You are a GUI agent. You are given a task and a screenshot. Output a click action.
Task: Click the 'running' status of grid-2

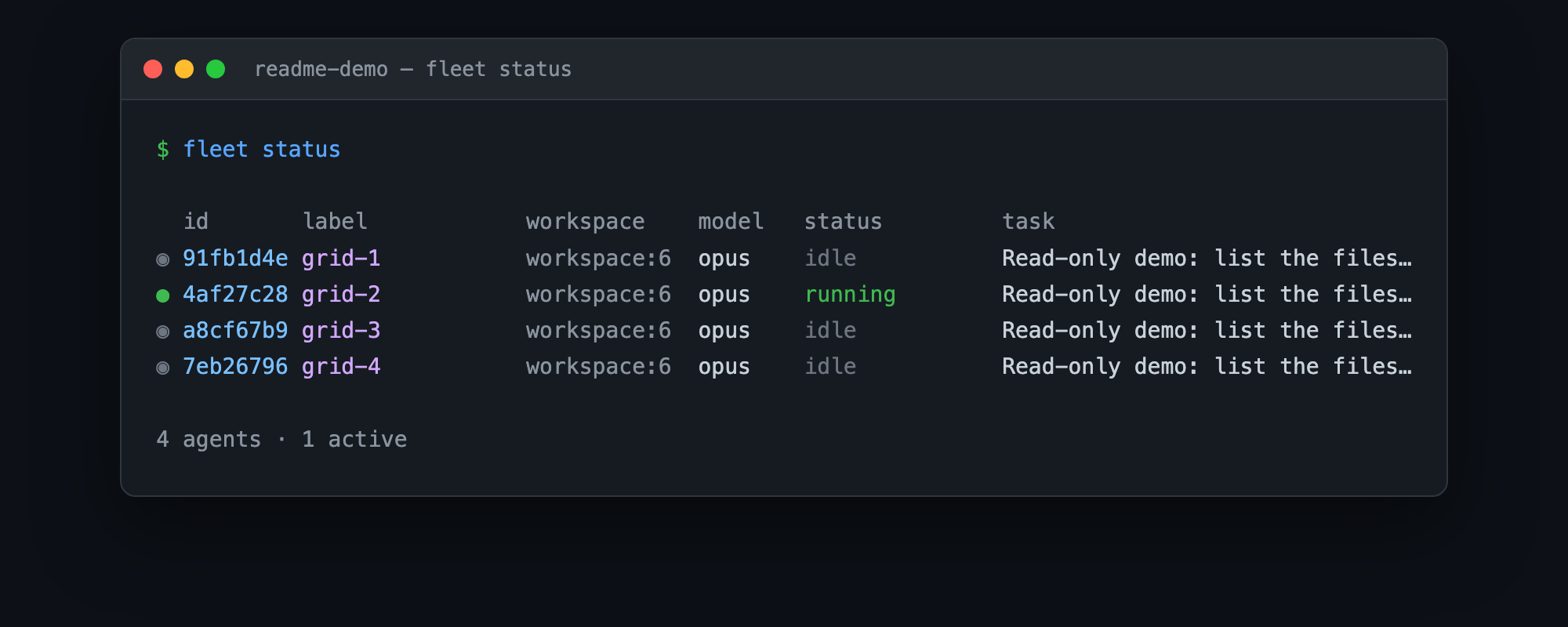851,295
